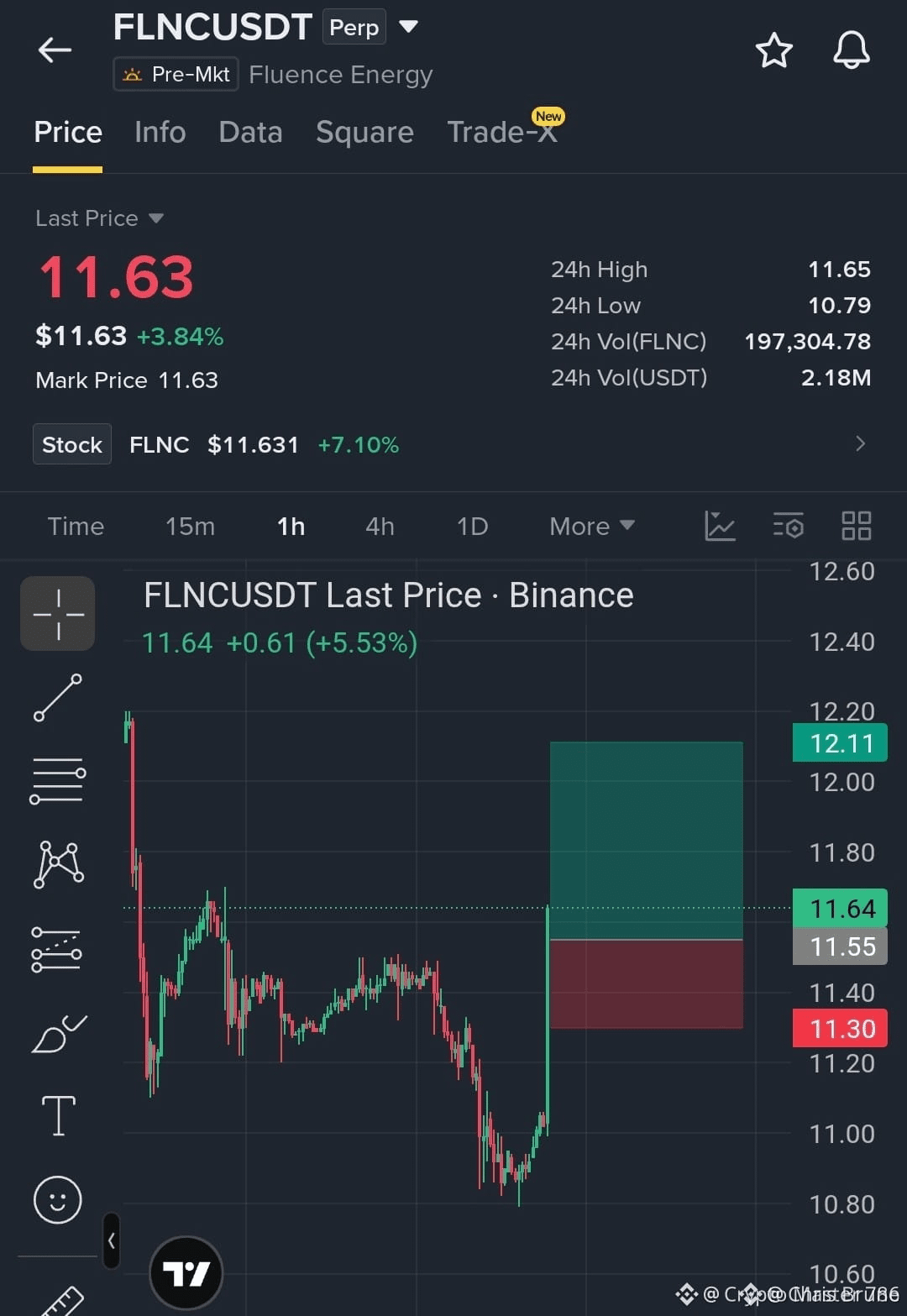Click the Mark Price 11.63 text
Image resolution: width=907 pixels, height=1316 pixels.
(127, 380)
